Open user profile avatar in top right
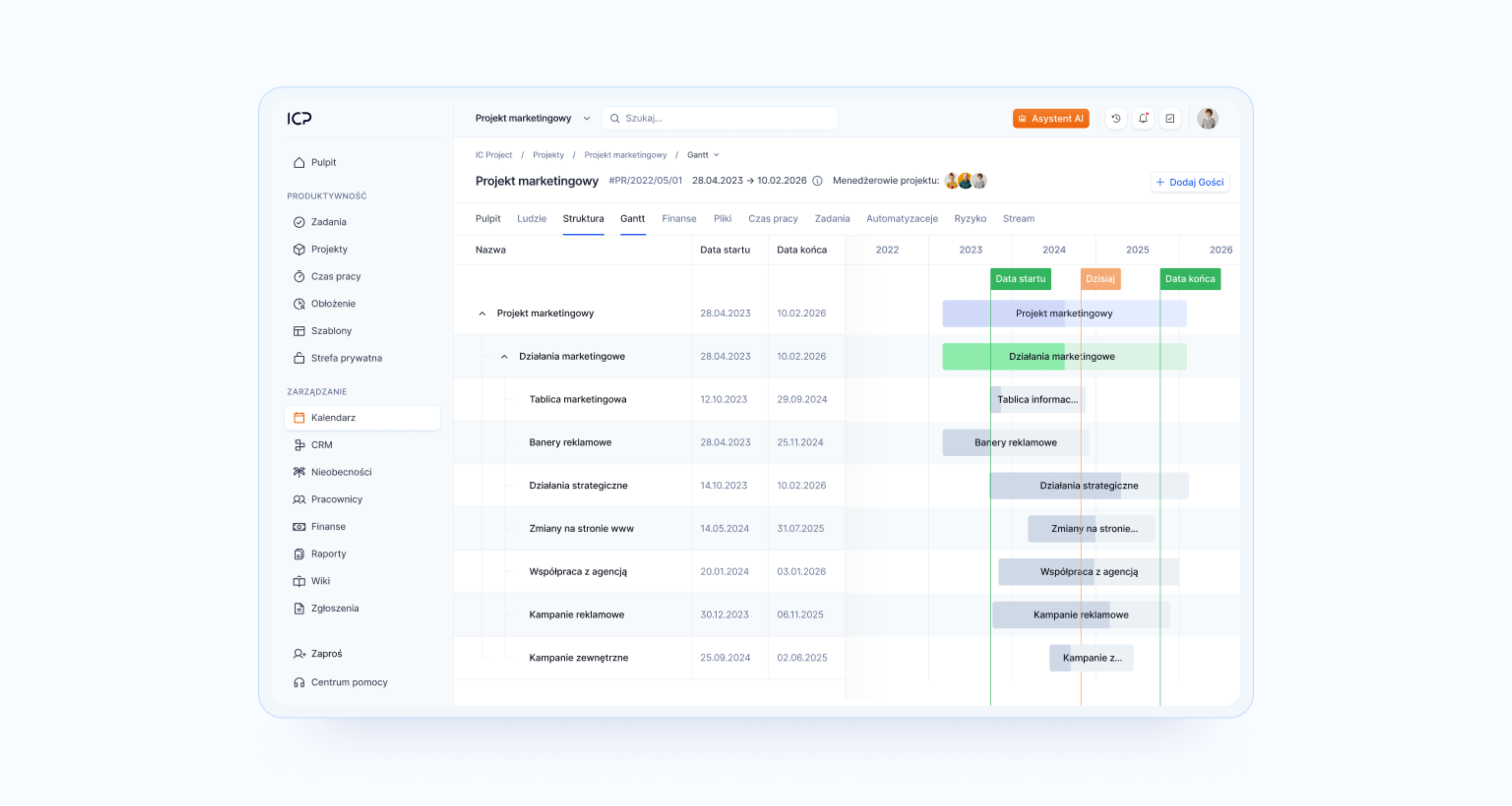1512x806 pixels. point(1208,118)
